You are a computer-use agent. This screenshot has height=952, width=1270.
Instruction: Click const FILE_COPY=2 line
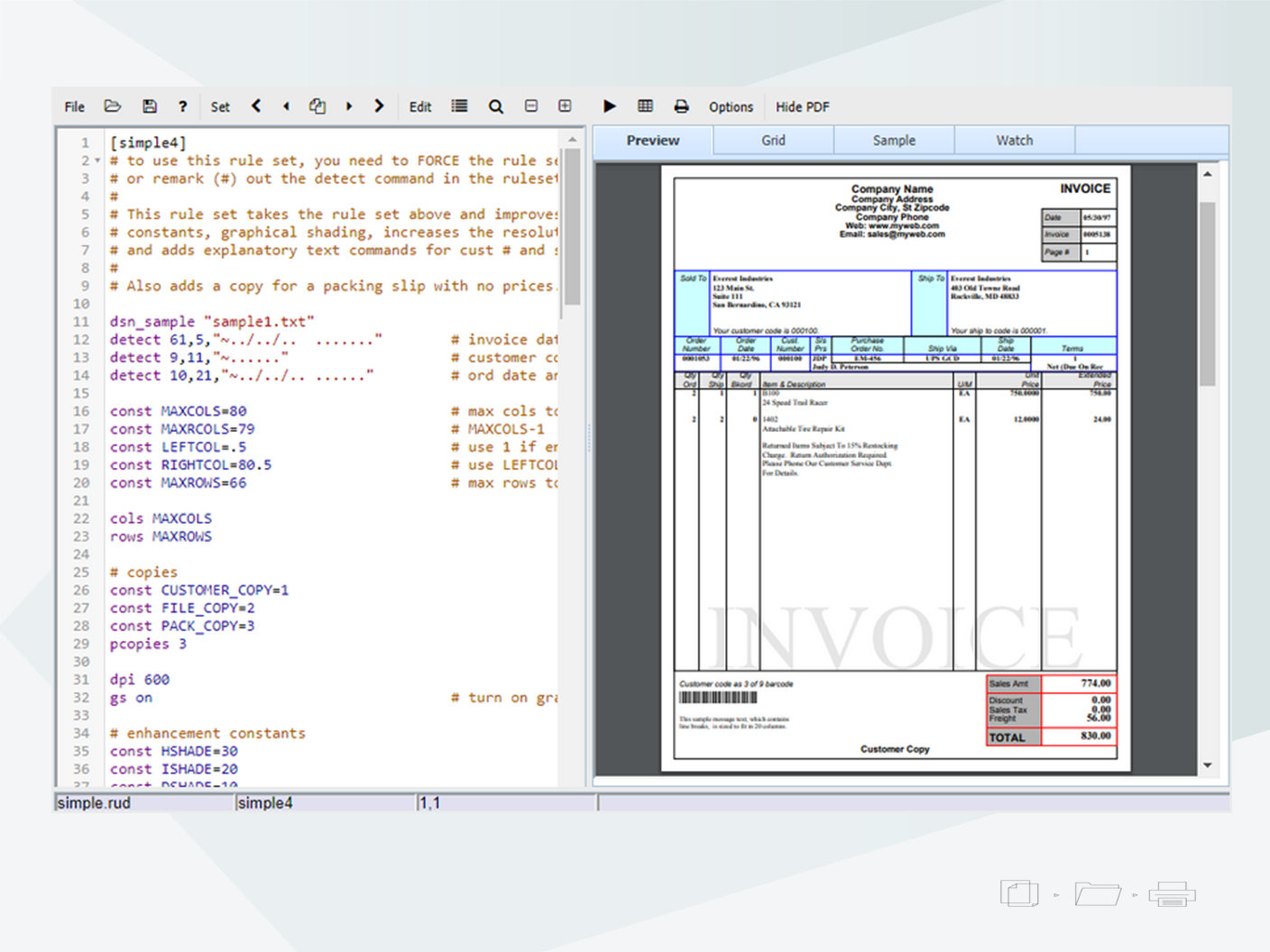[182, 609]
